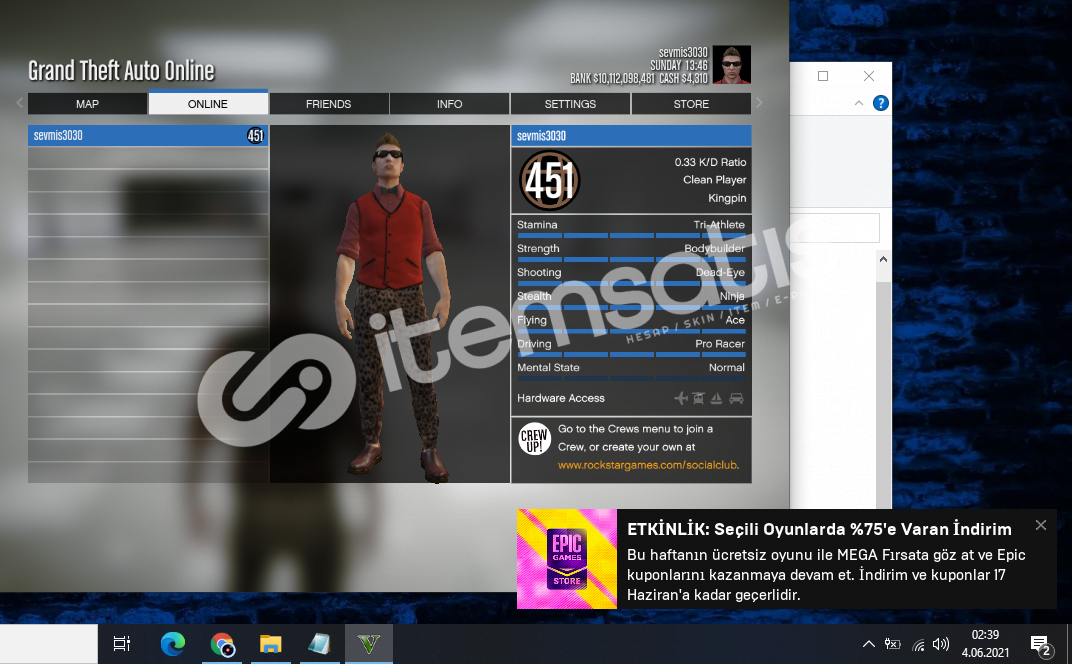Select the ONLINE tab
The image size is (1072, 664).
208,103
